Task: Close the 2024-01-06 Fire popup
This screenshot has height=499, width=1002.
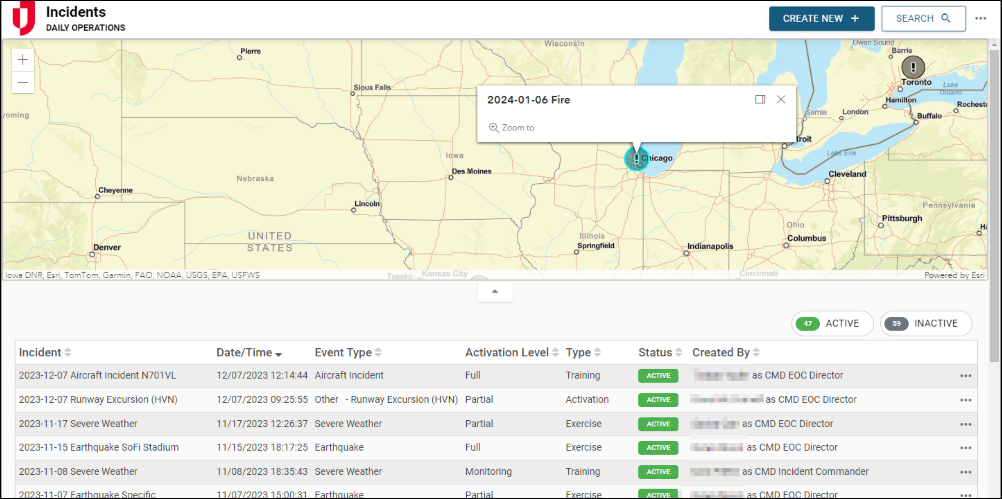Action: (x=781, y=99)
